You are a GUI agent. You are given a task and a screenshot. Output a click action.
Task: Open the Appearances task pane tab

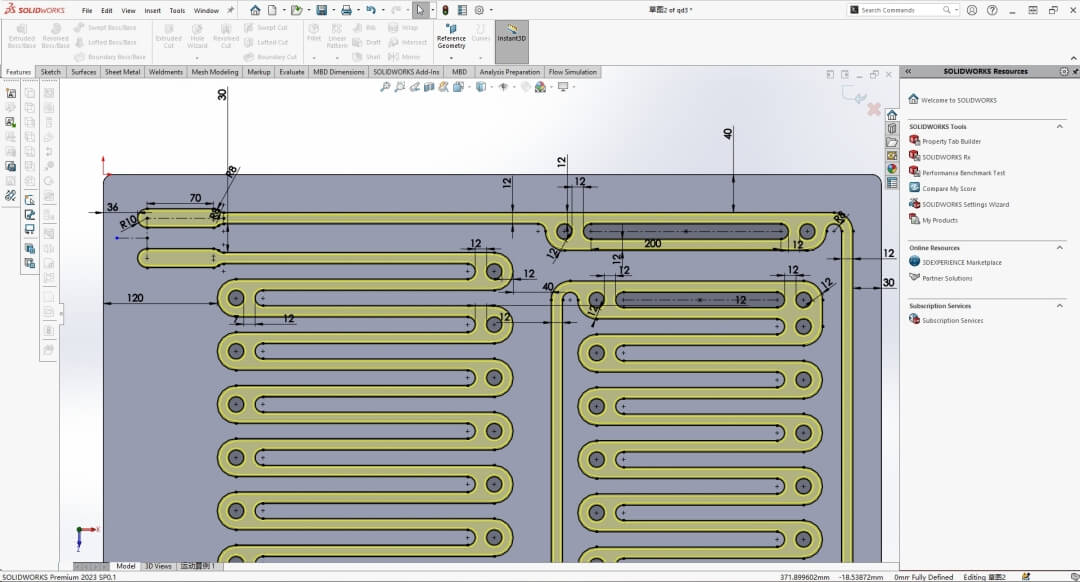(892, 169)
